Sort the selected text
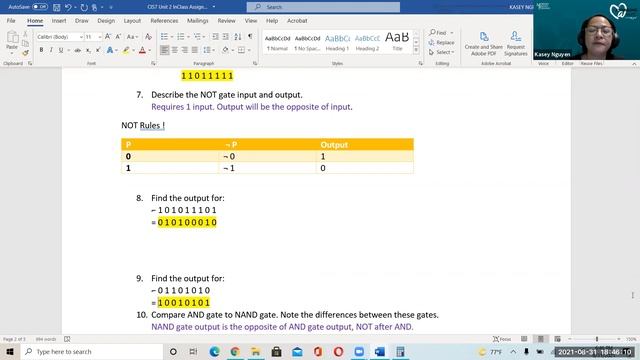The height and width of the screenshot is (360, 640). [x=238, y=37]
